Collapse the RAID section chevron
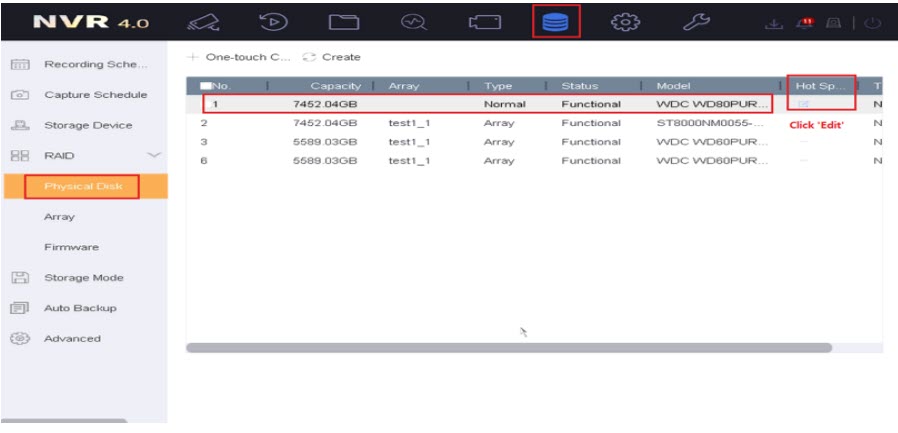This screenshot has width=898, height=433. (x=153, y=156)
